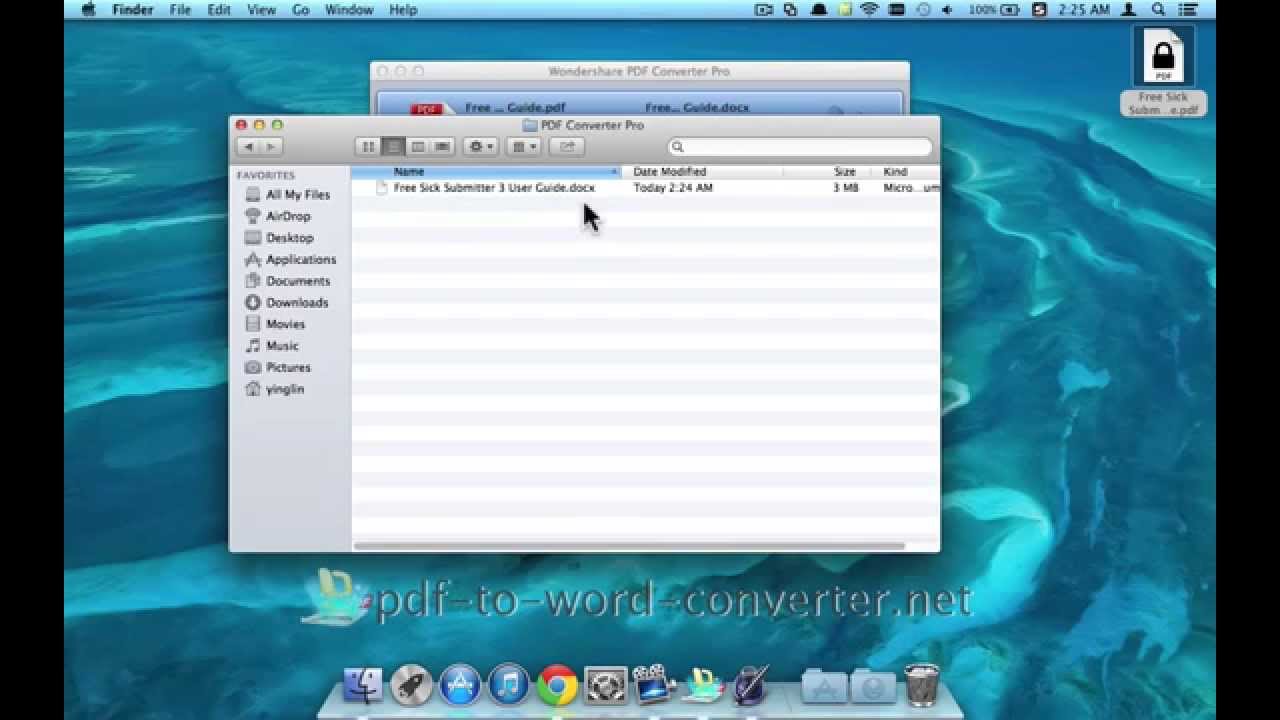
Task: Sort by the Size column header
Action: (827, 172)
